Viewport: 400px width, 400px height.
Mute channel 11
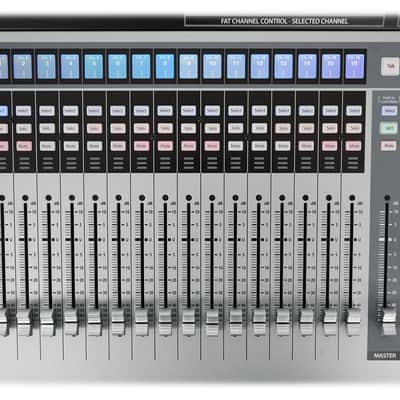point(236,146)
